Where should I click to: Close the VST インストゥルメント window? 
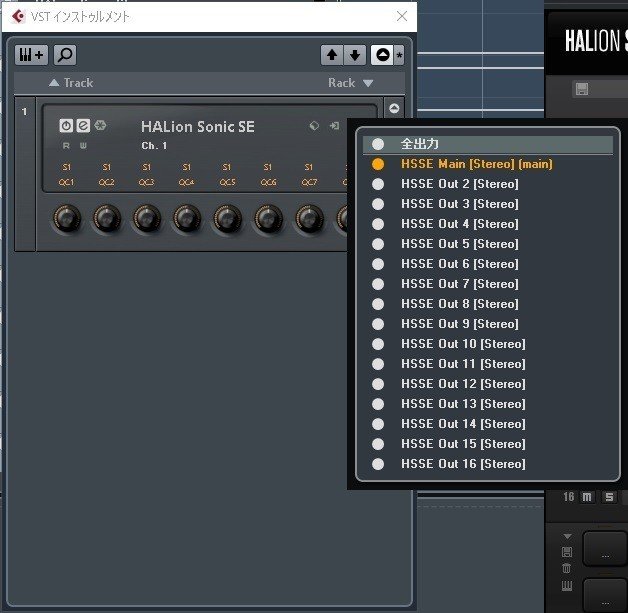tap(402, 16)
